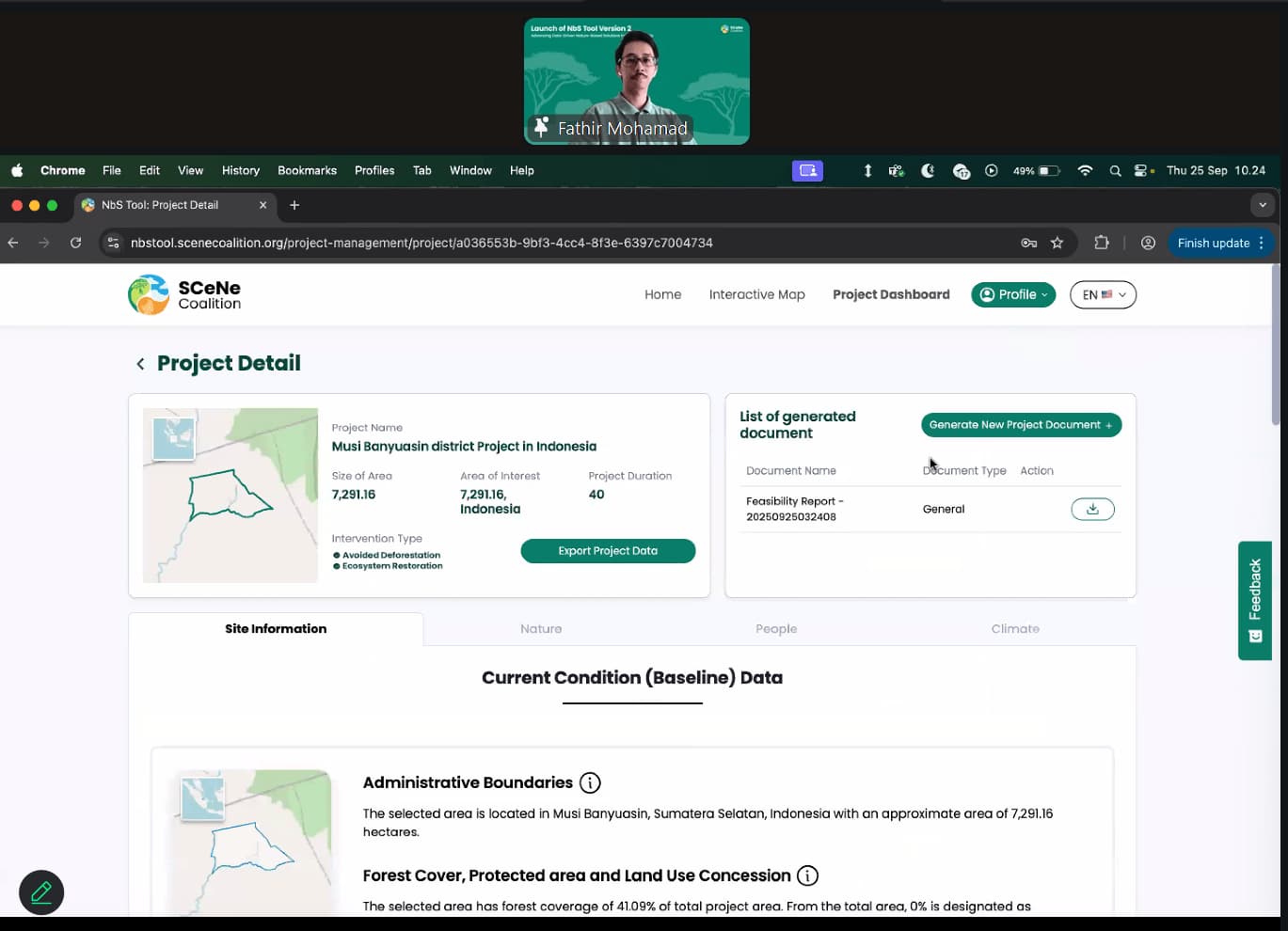Image resolution: width=1288 pixels, height=931 pixels.
Task: Switch to the Climate tab
Action: click(1015, 629)
